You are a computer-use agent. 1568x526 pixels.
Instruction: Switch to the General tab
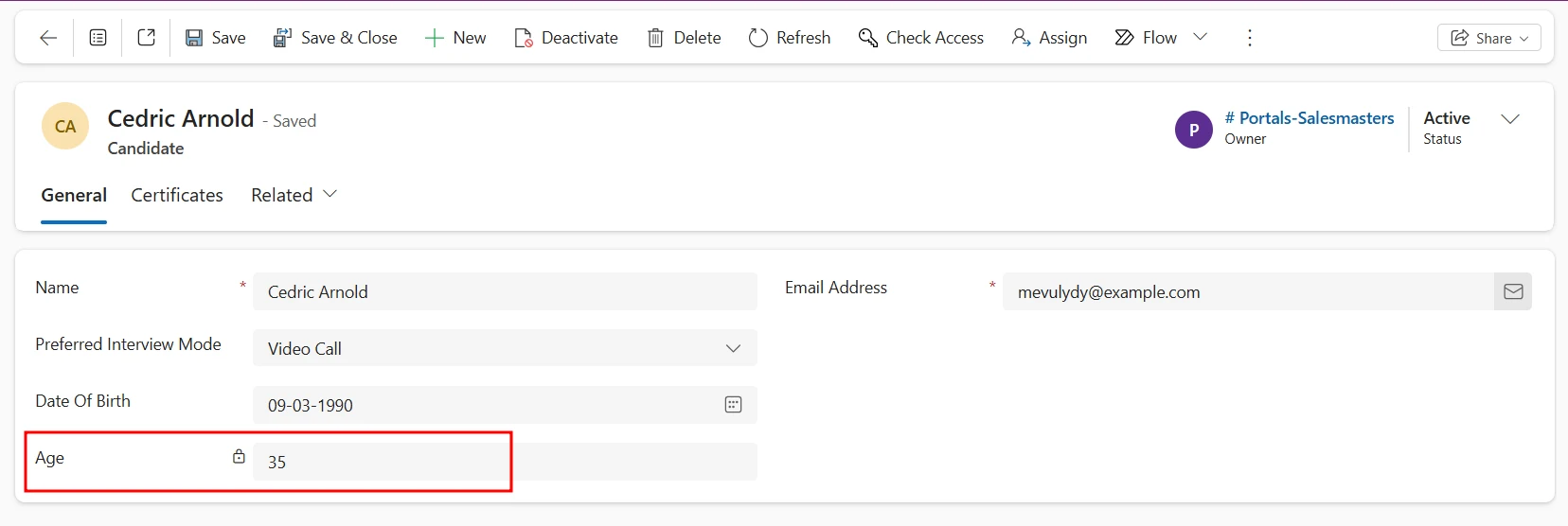pyautogui.click(x=74, y=195)
